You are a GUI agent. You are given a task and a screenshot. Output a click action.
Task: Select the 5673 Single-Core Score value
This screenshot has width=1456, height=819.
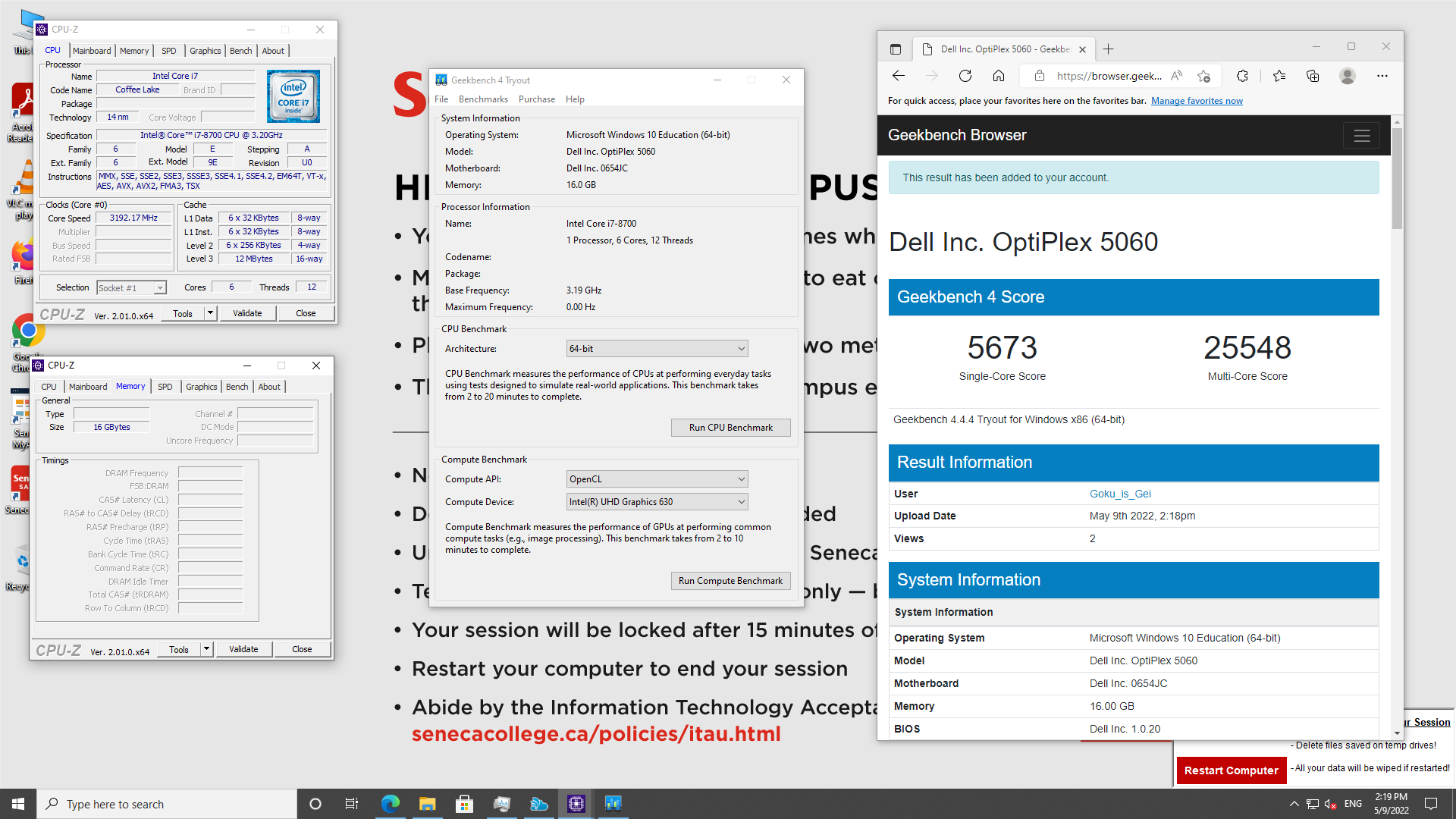(1002, 348)
